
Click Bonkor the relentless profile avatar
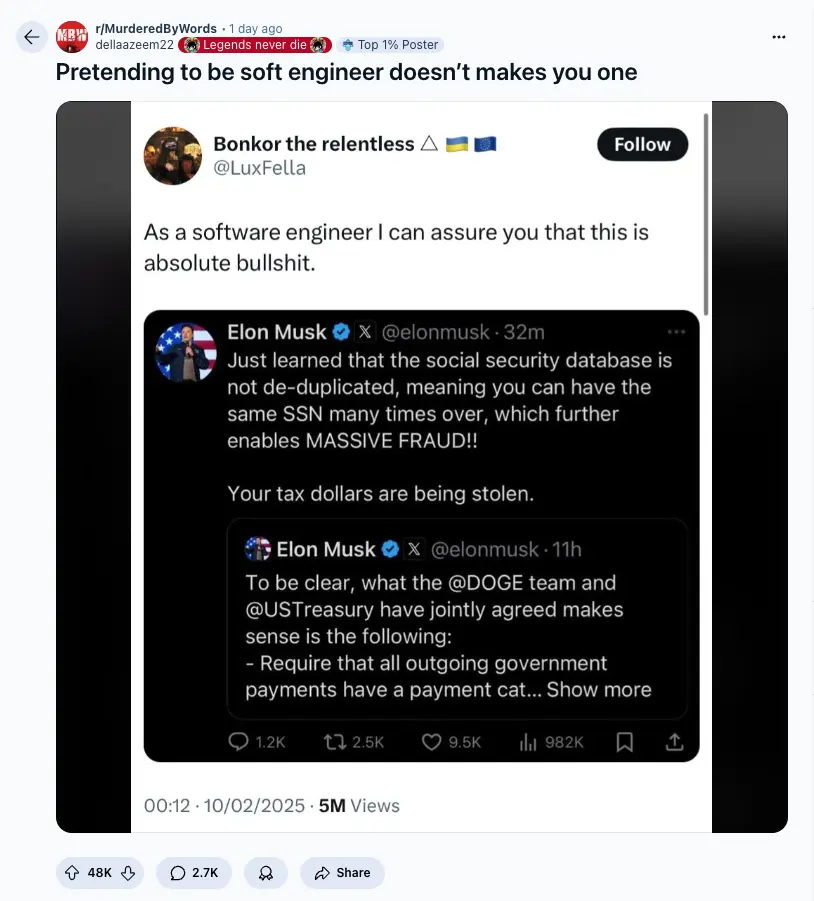[x=173, y=156]
